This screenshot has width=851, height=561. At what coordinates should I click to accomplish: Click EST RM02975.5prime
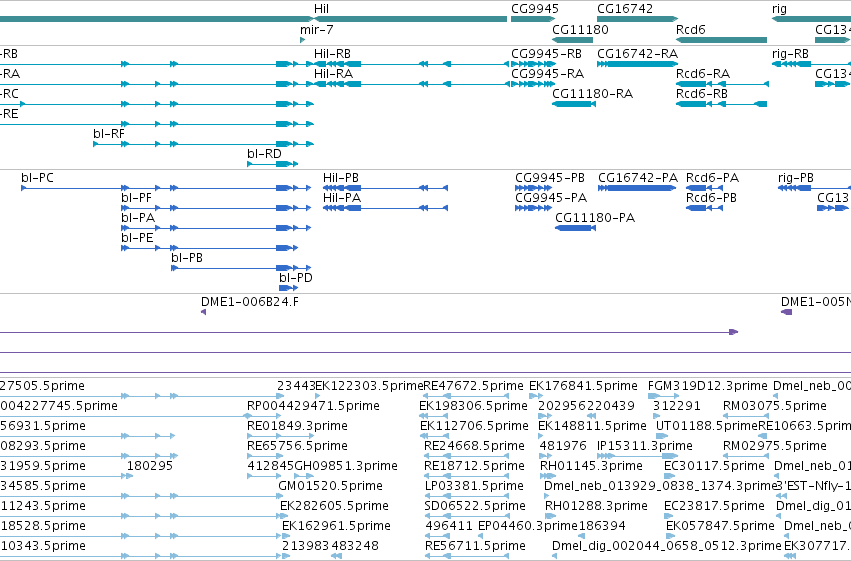click(x=775, y=446)
